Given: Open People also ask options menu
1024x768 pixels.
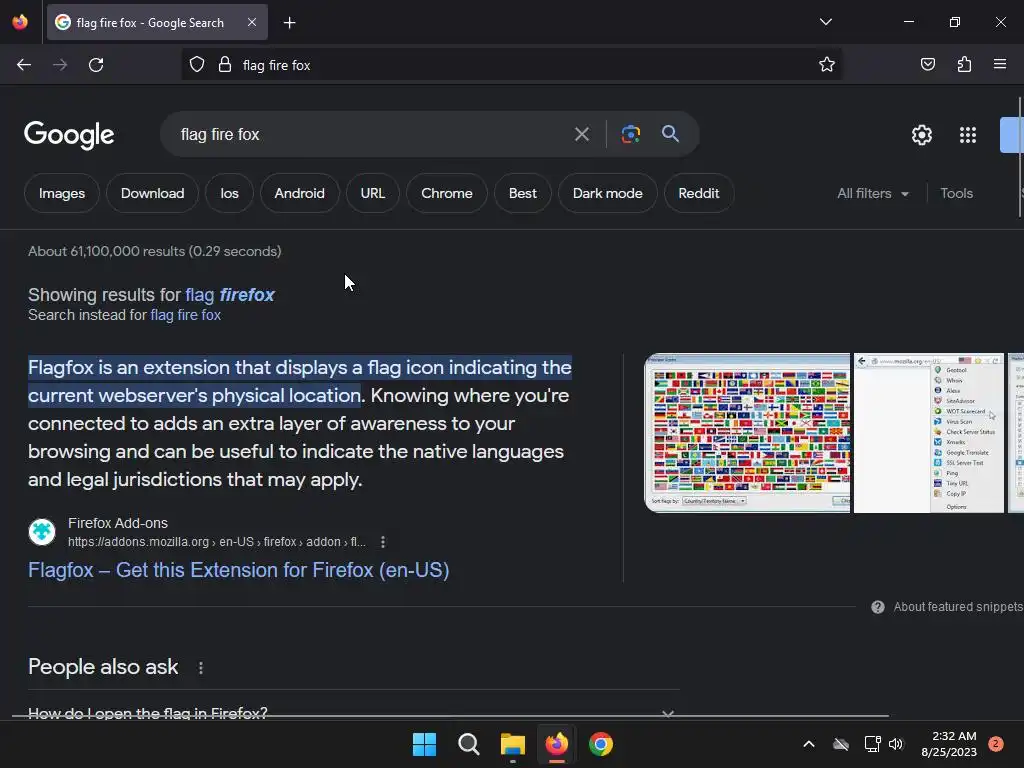Looking at the screenshot, I should (x=200, y=667).
